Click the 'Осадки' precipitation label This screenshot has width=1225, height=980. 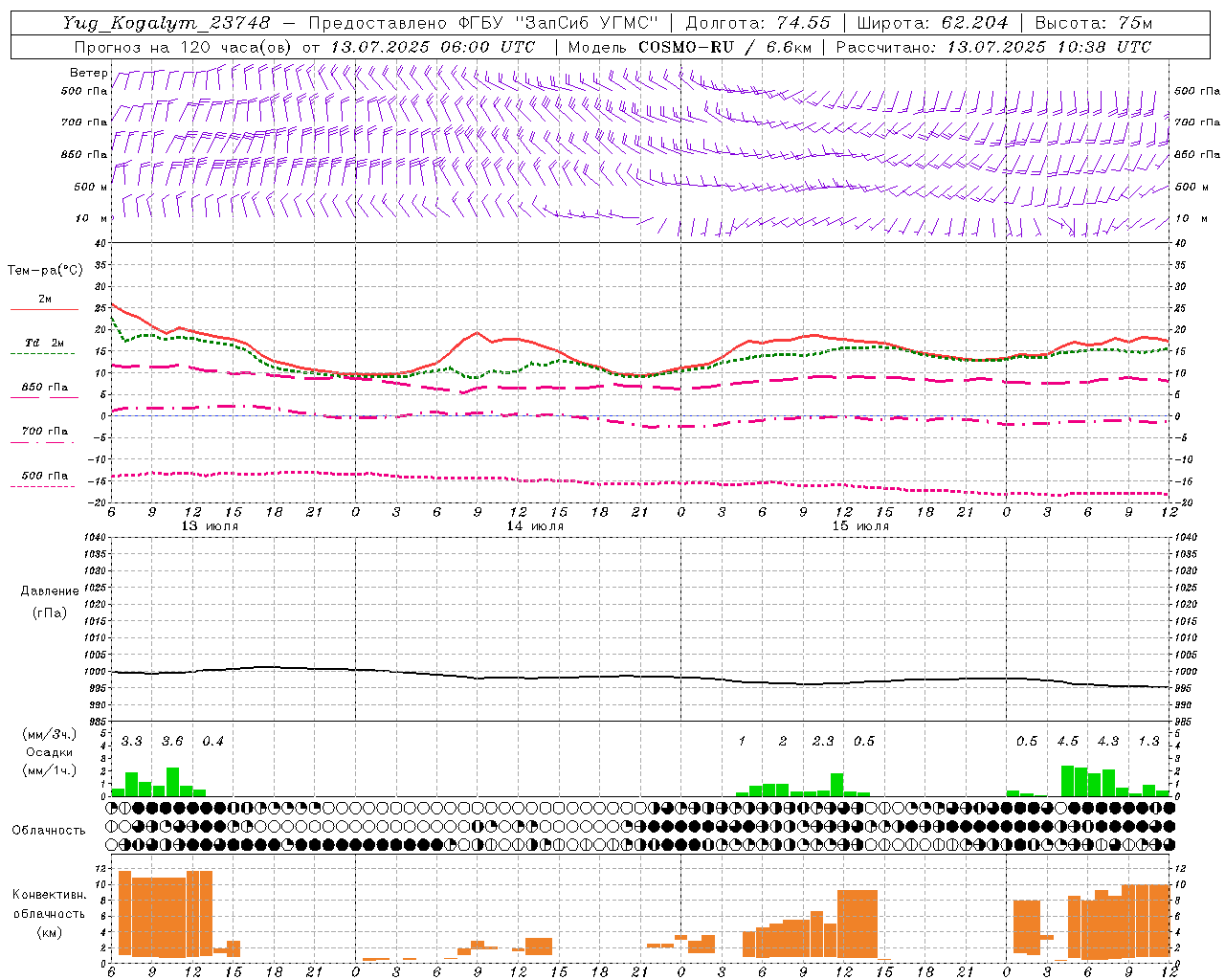point(50,752)
